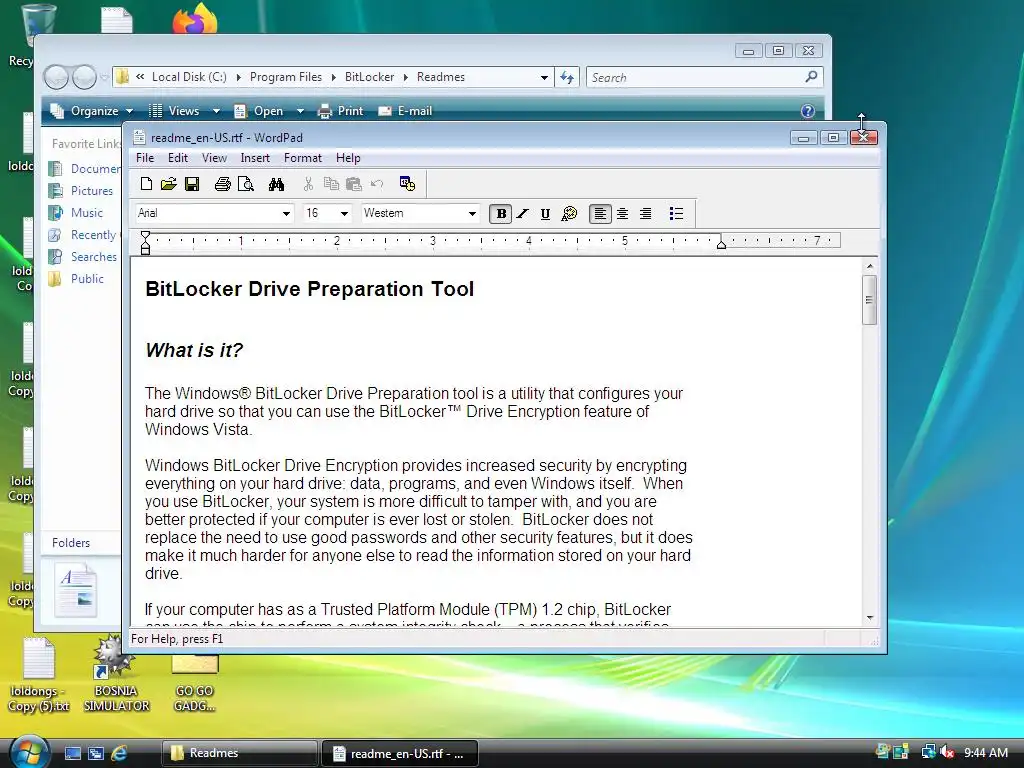Screen dimensions: 1024x768
Task: Click Internet Explorer quick launch icon
Action: coord(119,753)
